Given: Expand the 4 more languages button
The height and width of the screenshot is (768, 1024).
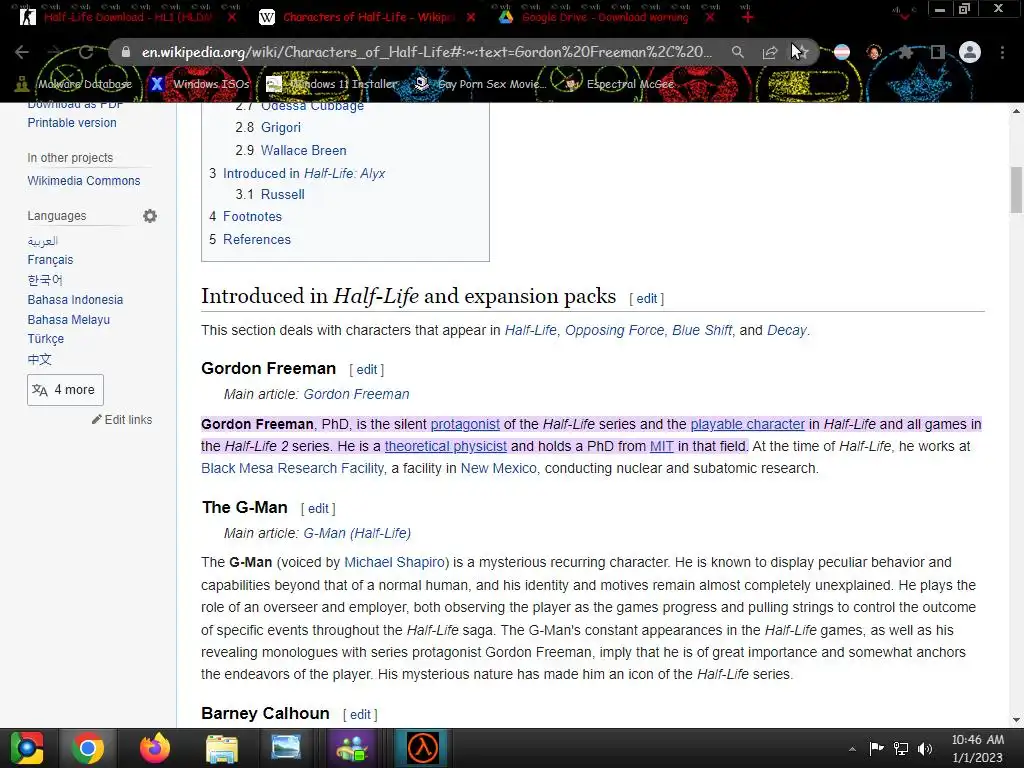Looking at the screenshot, I should point(65,390).
